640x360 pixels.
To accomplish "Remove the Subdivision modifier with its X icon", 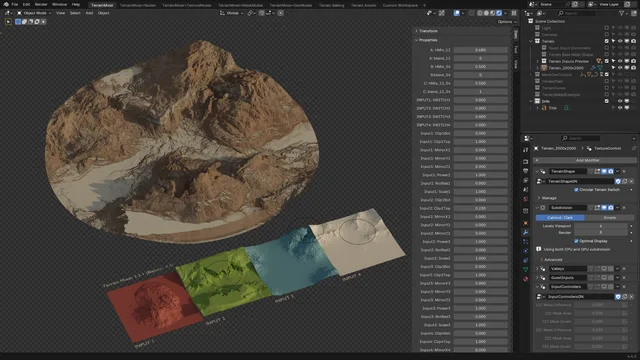I will point(624,208).
